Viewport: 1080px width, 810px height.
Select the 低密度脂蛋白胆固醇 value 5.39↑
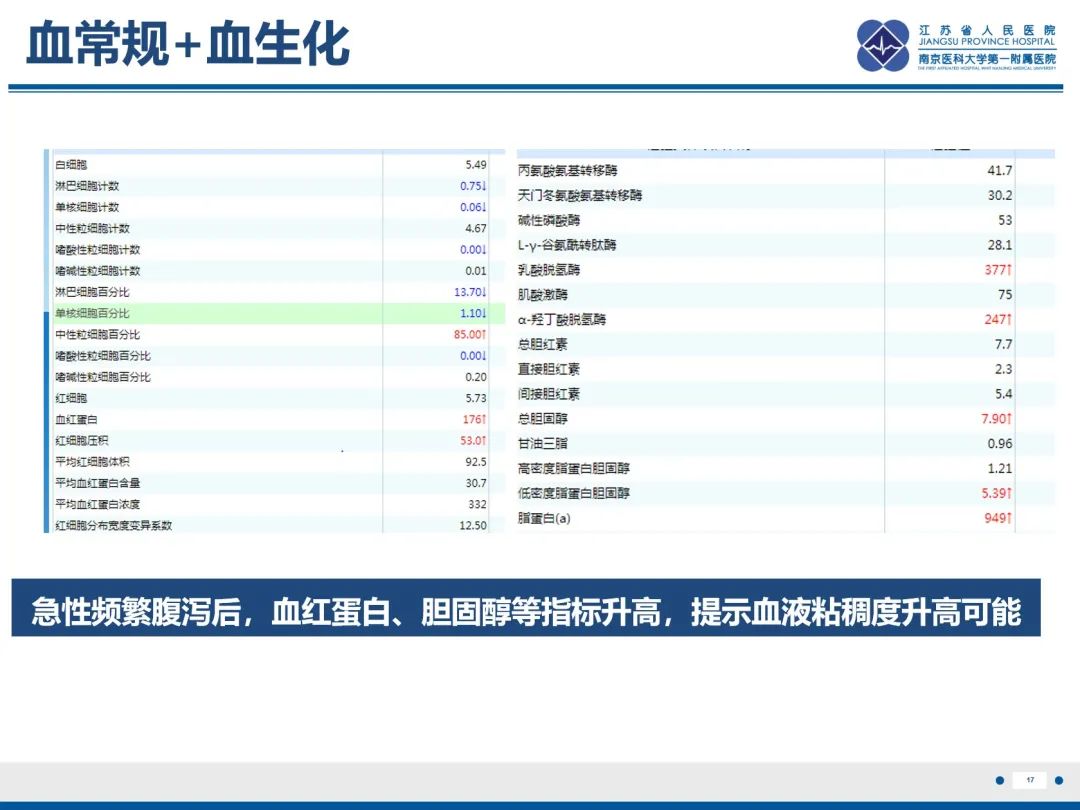(997, 493)
